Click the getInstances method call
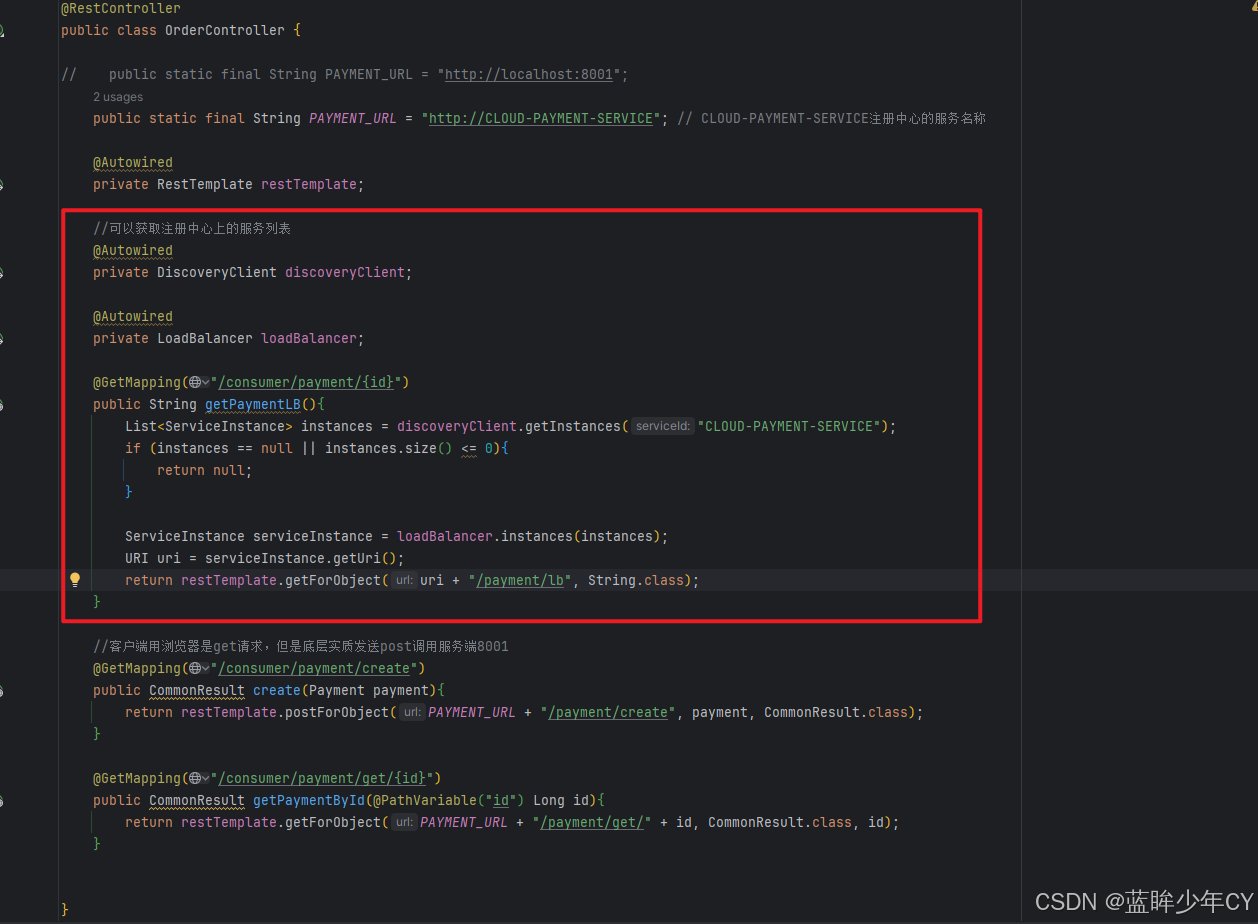 573,426
